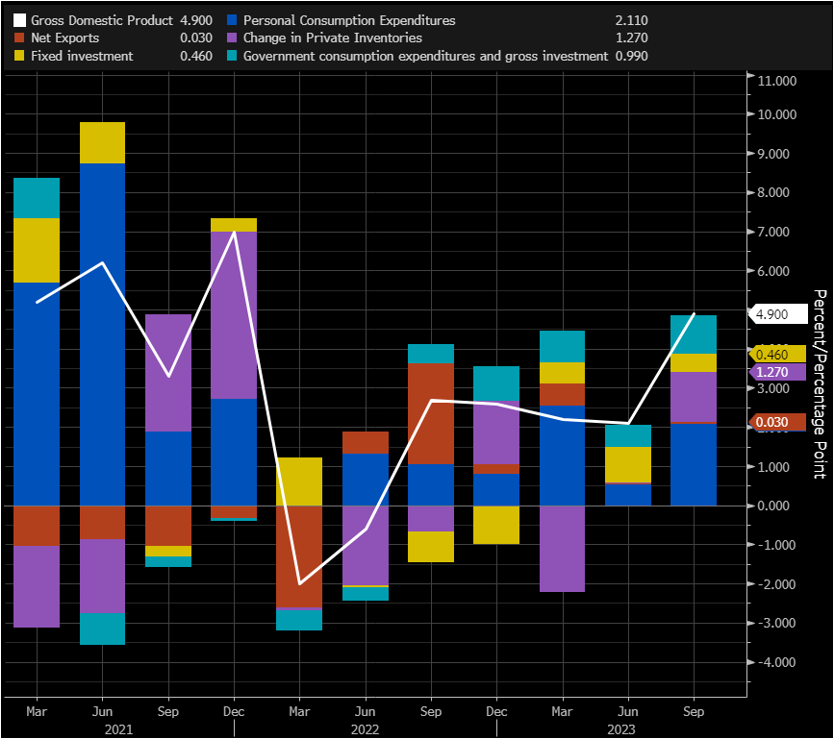Image resolution: width=833 pixels, height=738 pixels.
Task: Select the Net Exports legend label
Action: (x=65, y=38)
